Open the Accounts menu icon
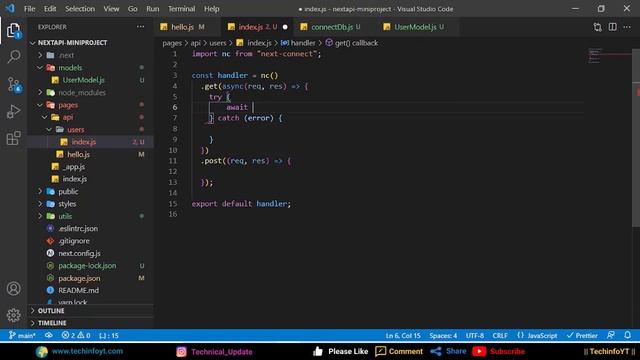 (13, 289)
